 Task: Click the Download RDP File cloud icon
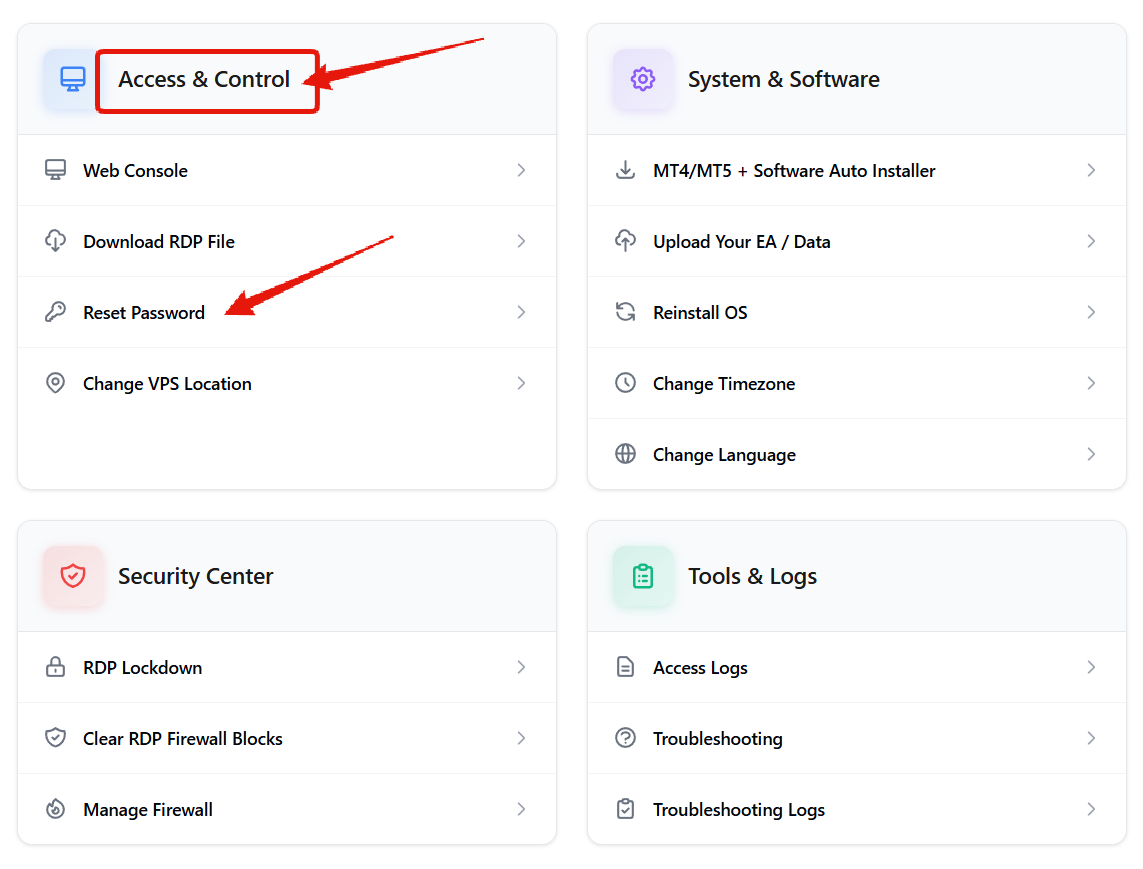coord(55,241)
